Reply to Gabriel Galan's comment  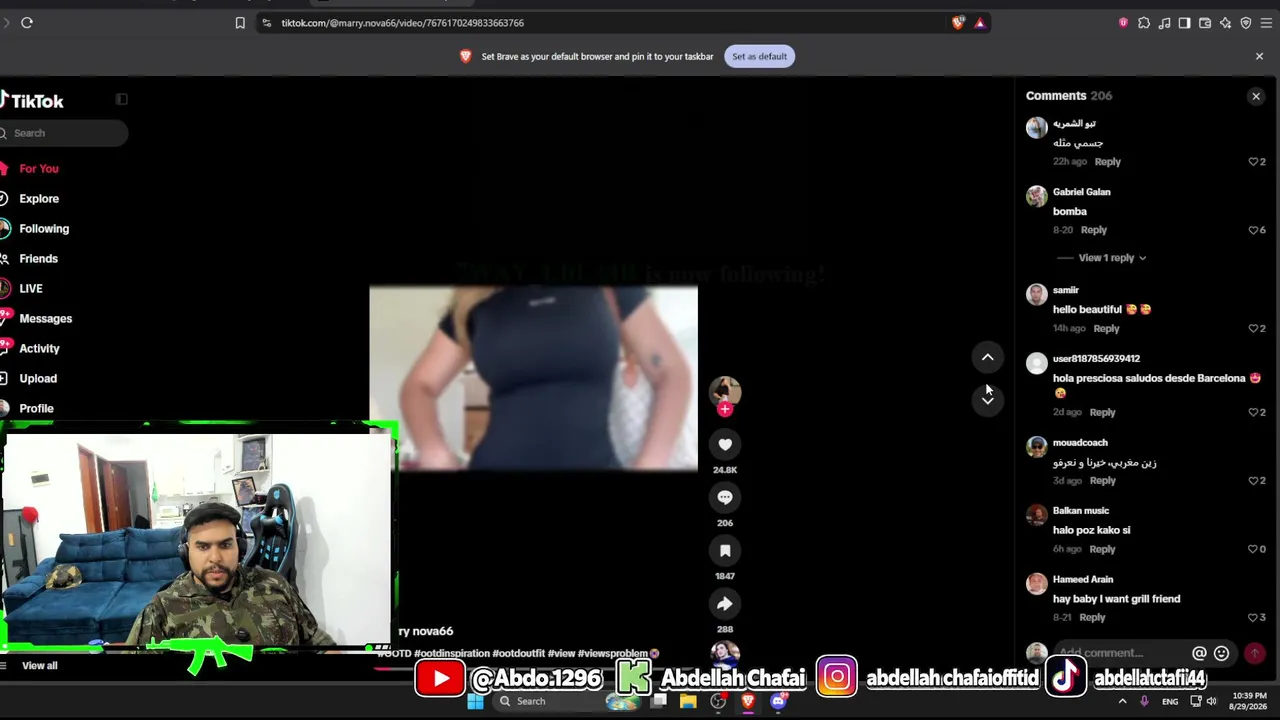(x=1094, y=230)
